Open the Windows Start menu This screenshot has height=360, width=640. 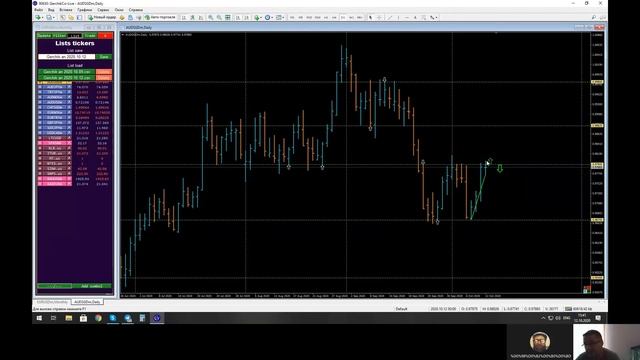(39, 318)
